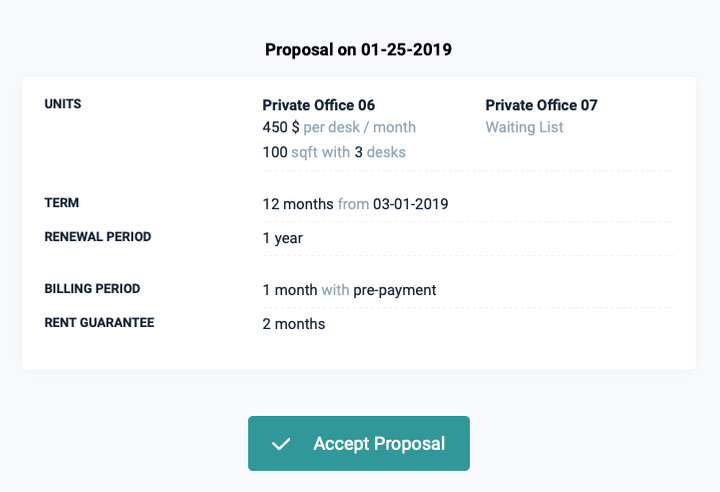Click the pre-payment text
The image size is (720, 492).
394,290
